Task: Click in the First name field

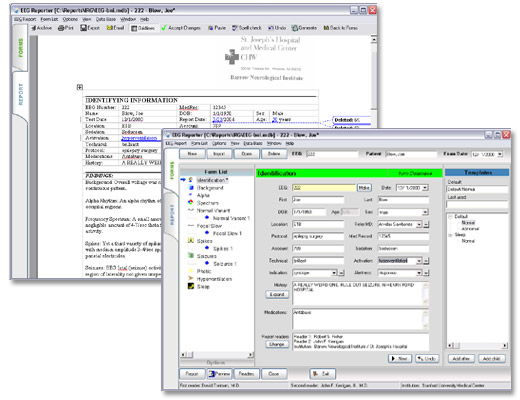Action: (318, 200)
